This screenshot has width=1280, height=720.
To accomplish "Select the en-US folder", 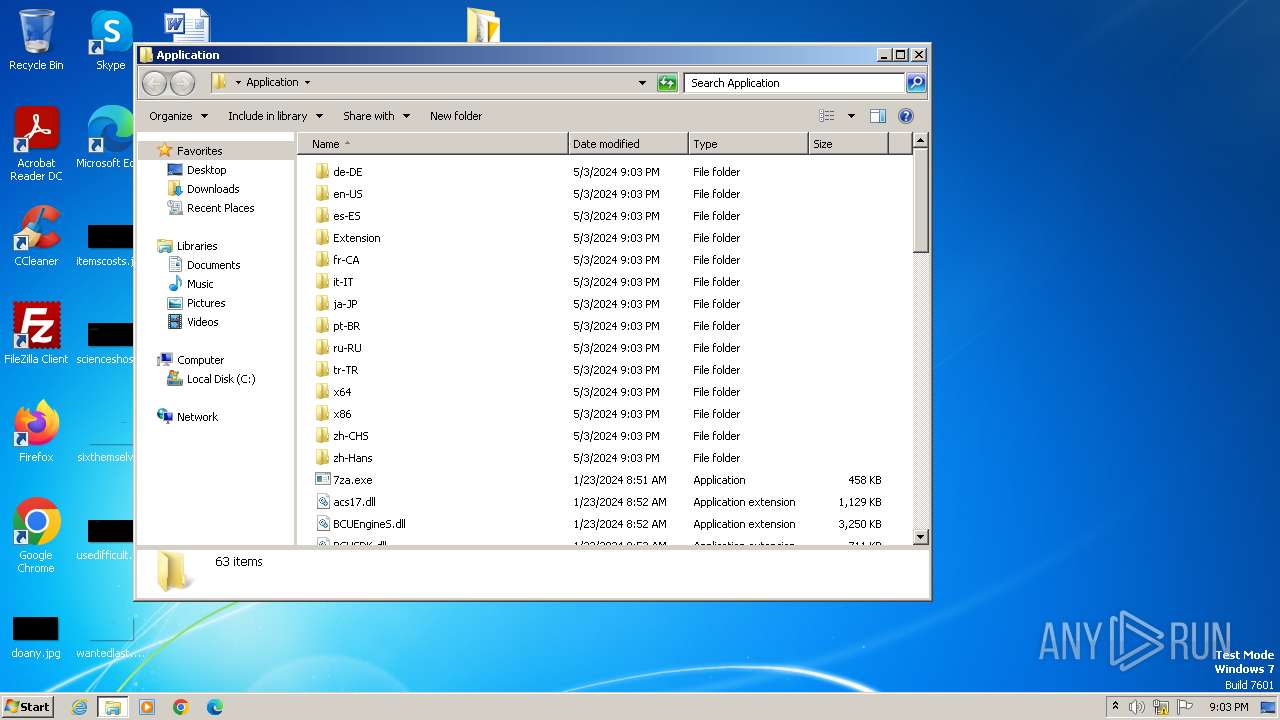I will tap(347, 194).
